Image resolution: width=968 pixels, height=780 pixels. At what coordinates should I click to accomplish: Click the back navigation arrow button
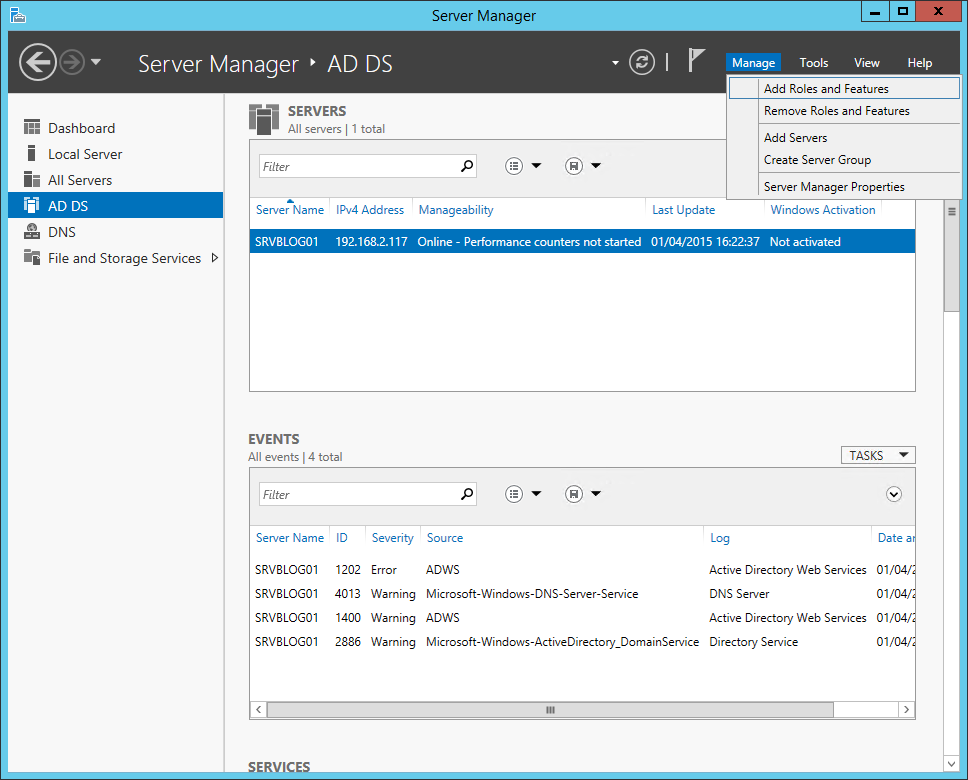tap(38, 63)
